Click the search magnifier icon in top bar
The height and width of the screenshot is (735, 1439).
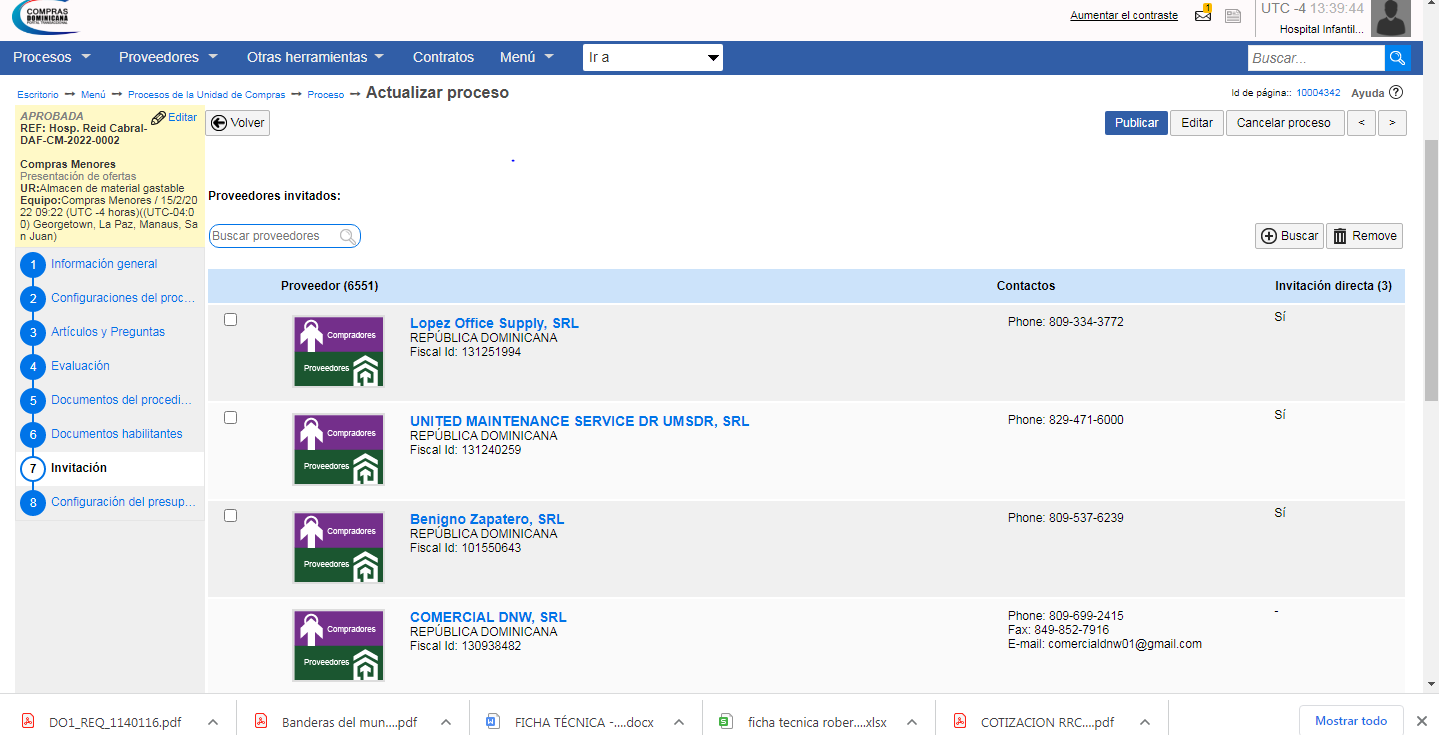point(1397,58)
